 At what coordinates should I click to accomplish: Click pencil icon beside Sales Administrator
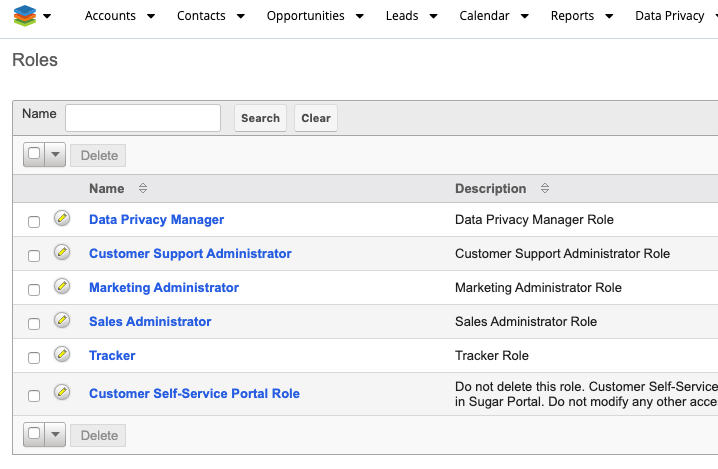click(62, 320)
